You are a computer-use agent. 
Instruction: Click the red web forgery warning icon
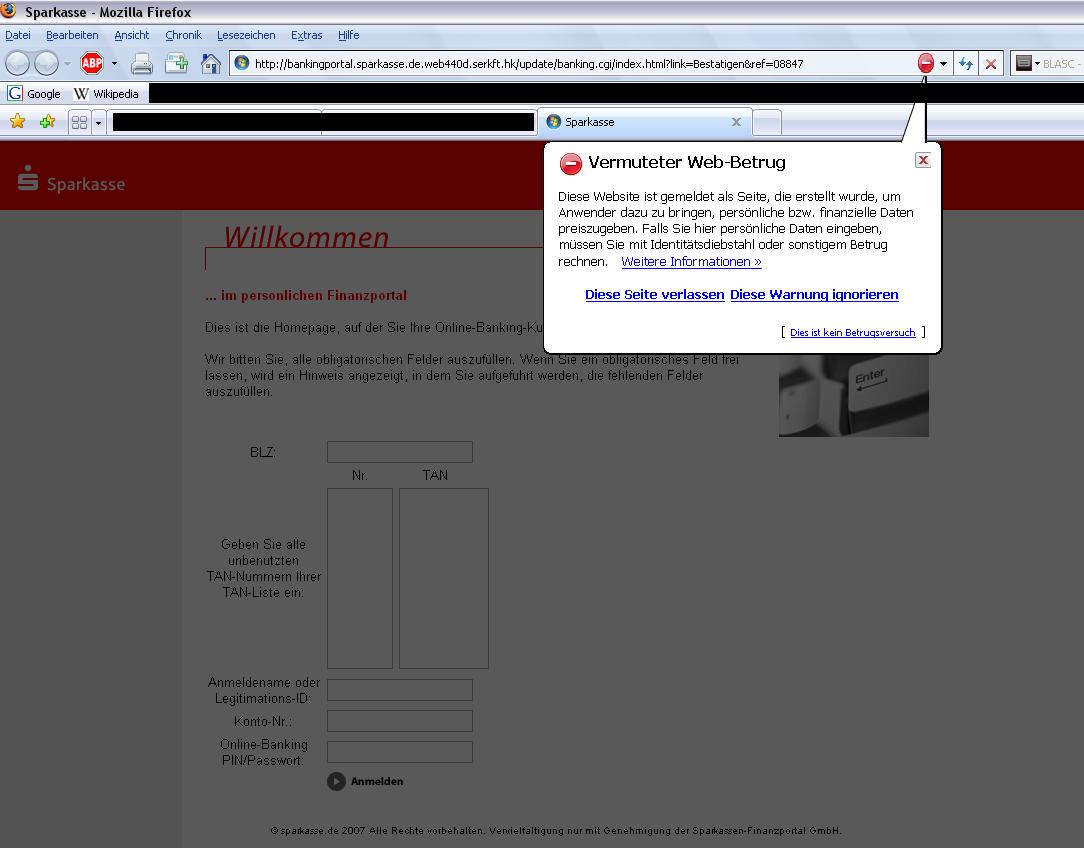925,64
